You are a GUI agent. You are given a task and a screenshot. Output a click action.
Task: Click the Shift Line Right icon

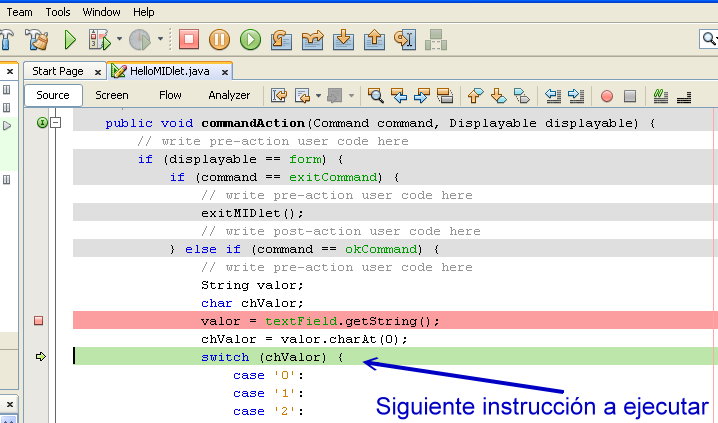[576, 96]
